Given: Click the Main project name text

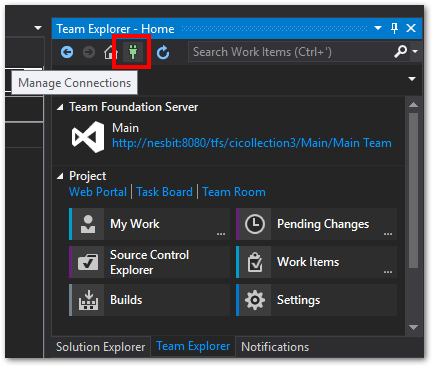Looking at the screenshot, I should click(125, 128).
